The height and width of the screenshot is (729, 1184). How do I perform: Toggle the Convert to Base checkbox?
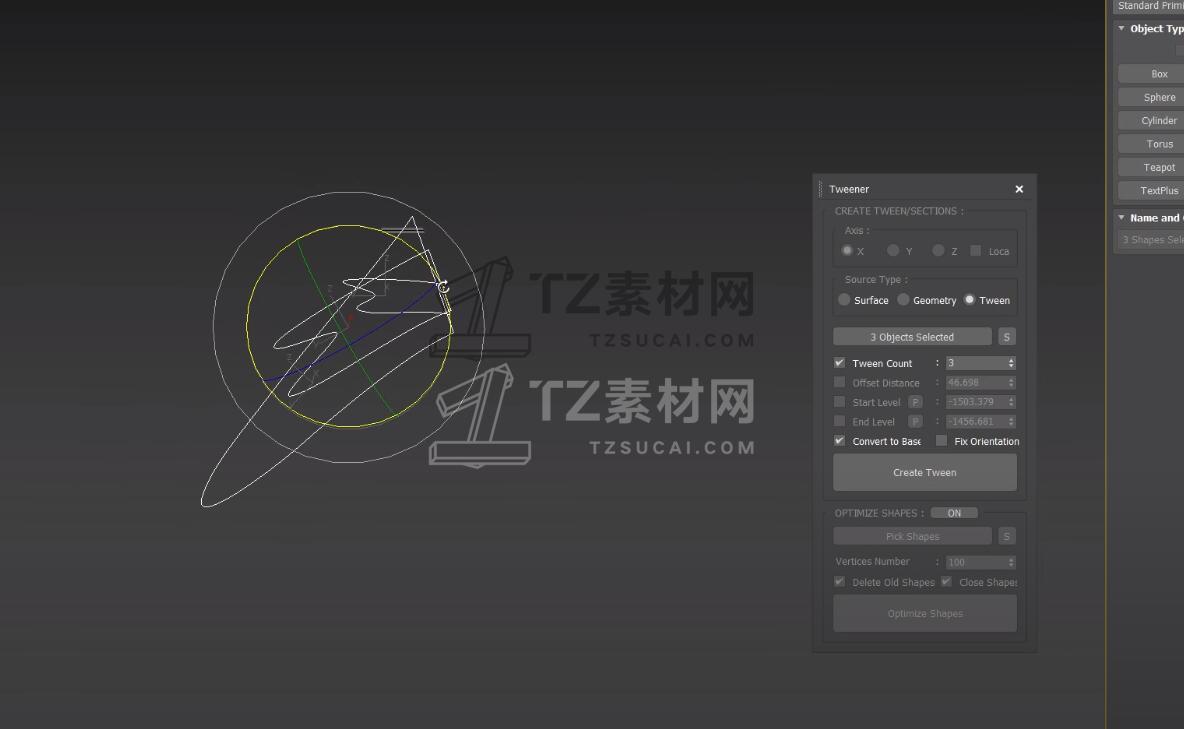click(x=839, y=440)
